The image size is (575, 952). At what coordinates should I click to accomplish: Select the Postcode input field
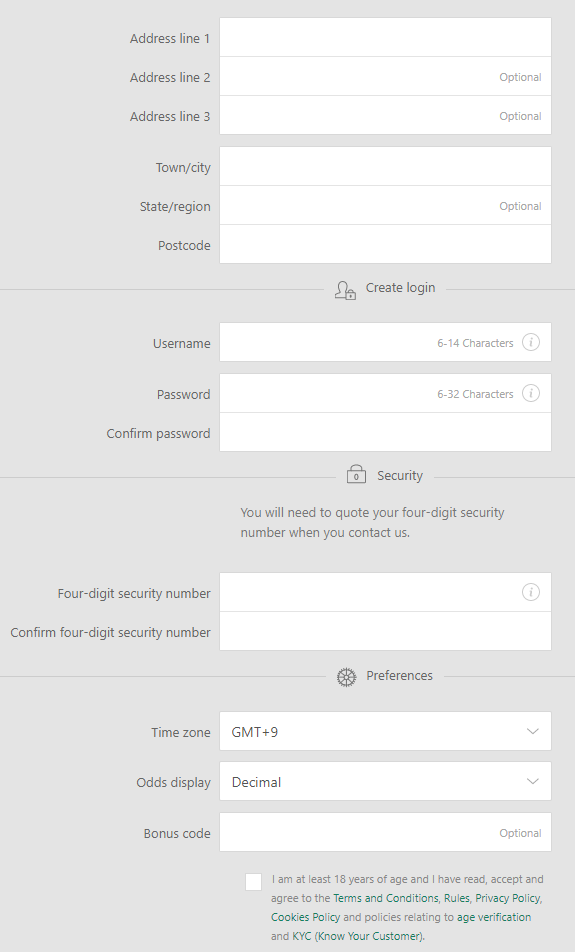[385, 245]
